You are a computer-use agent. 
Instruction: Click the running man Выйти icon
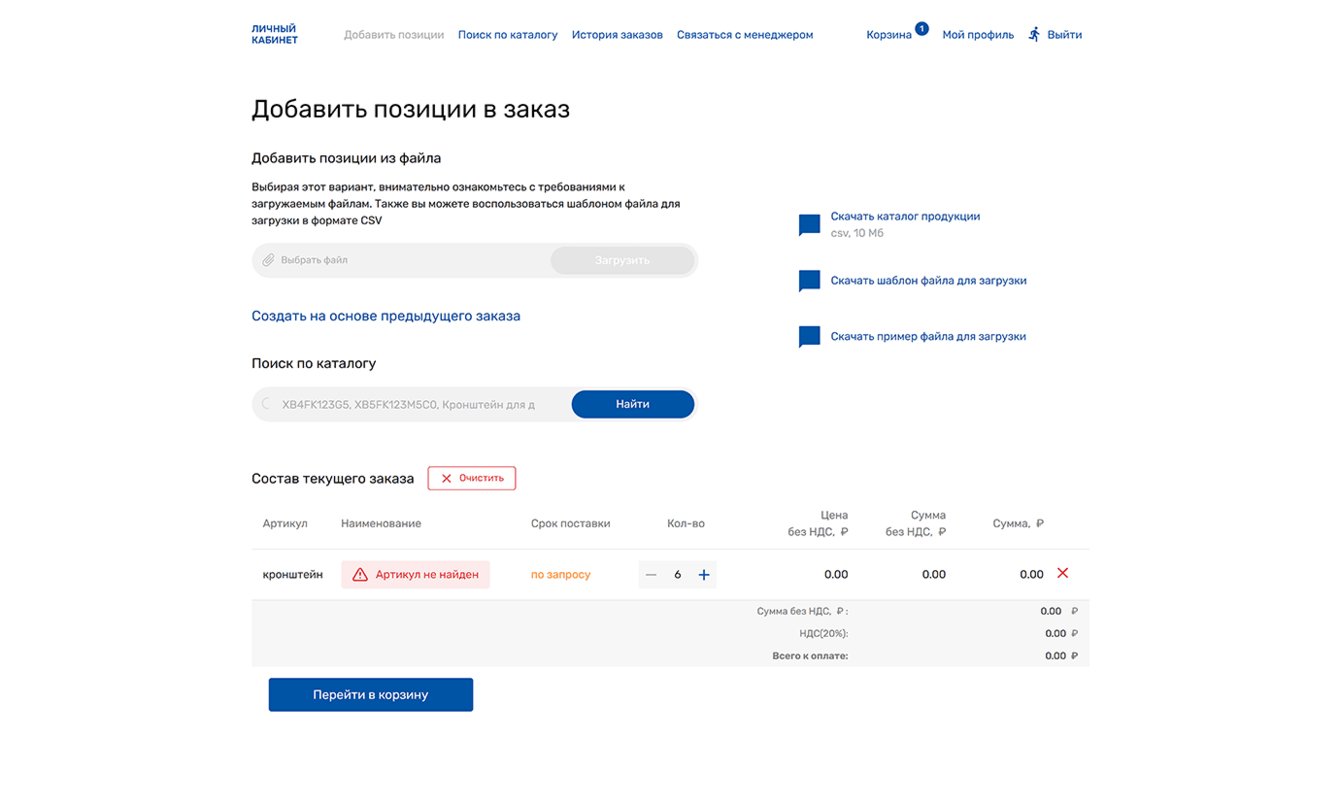tap(1034, 34)
